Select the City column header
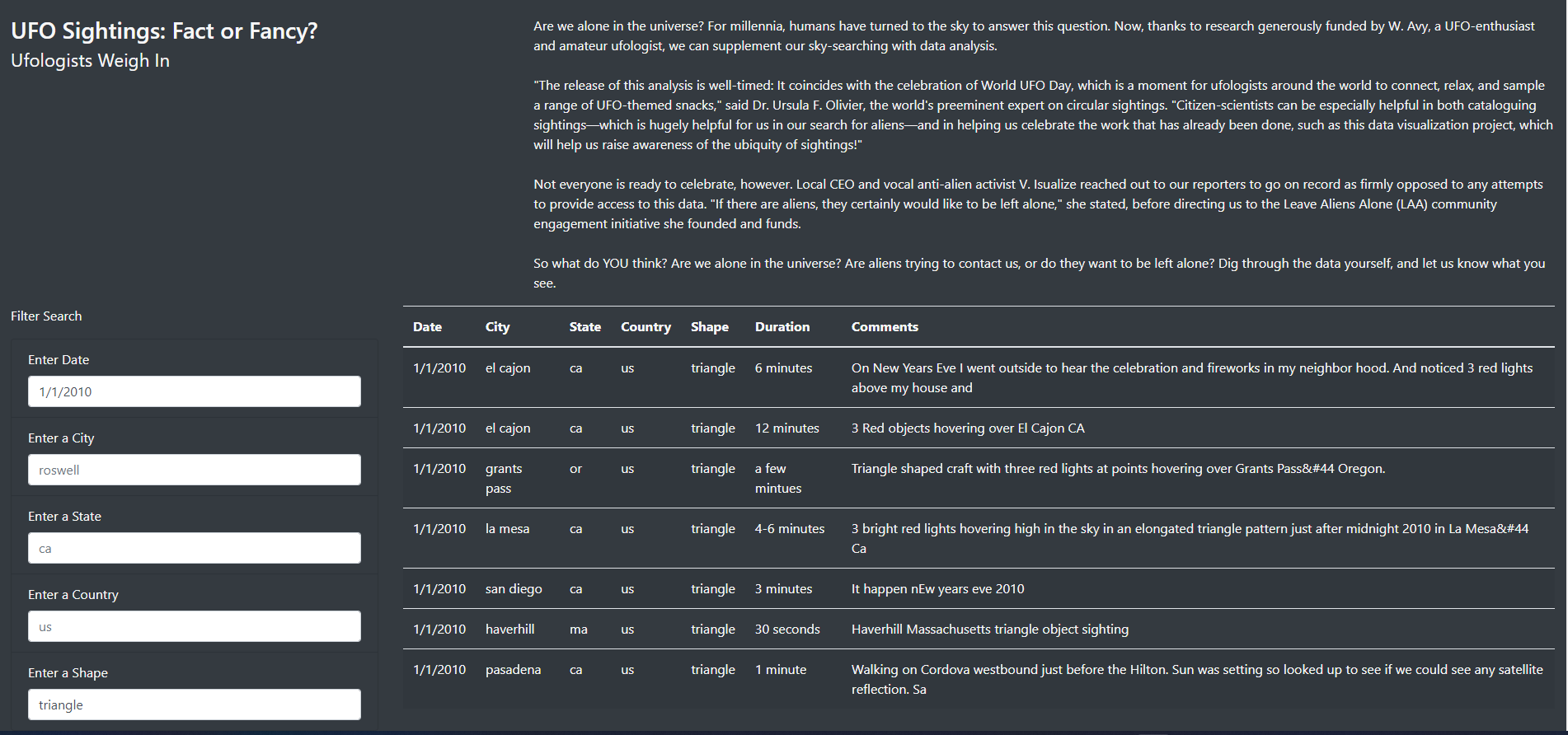This screenshot has height=735, width=1568. (x=497, y=327)
